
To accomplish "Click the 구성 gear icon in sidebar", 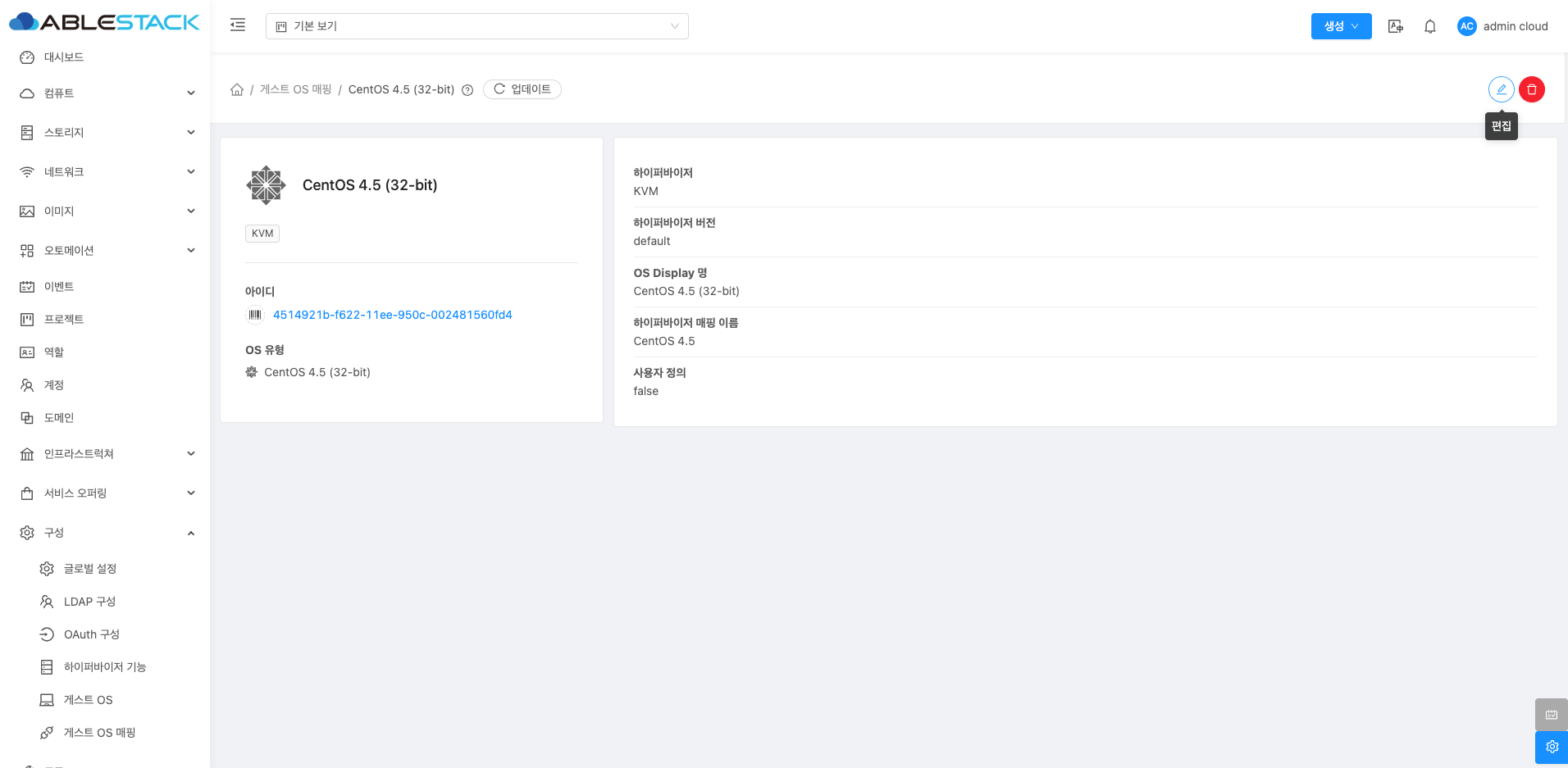I will [27, 533].
